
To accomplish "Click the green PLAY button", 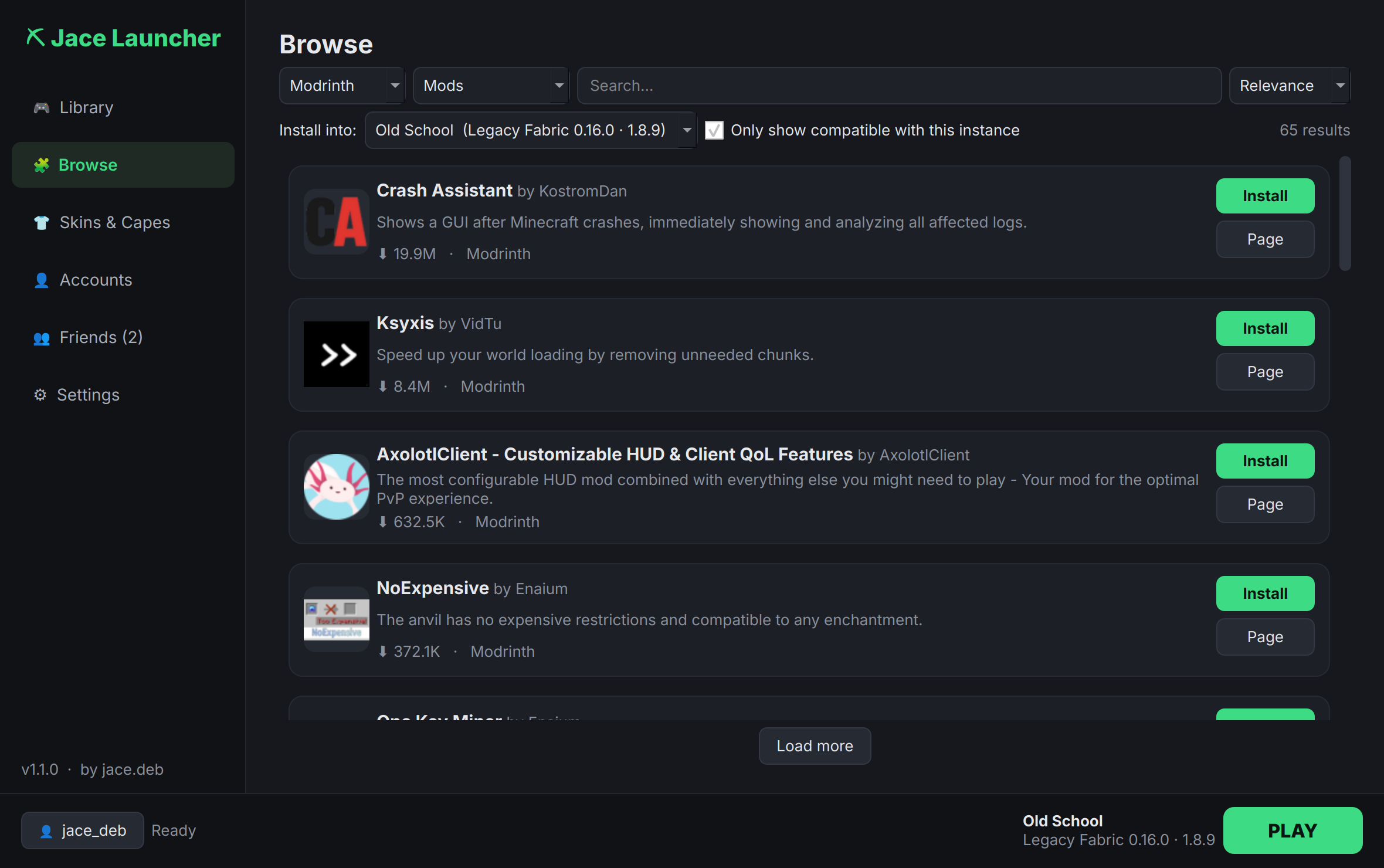I will (x=1293, y=830).
